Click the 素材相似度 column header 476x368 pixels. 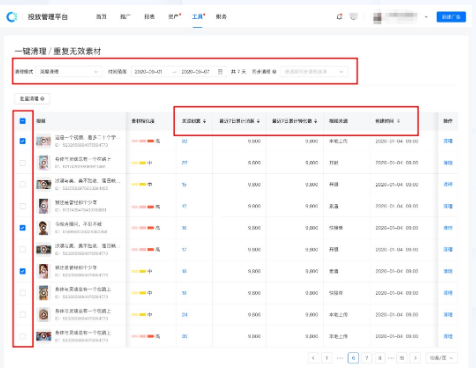click(x=143, y=121)
